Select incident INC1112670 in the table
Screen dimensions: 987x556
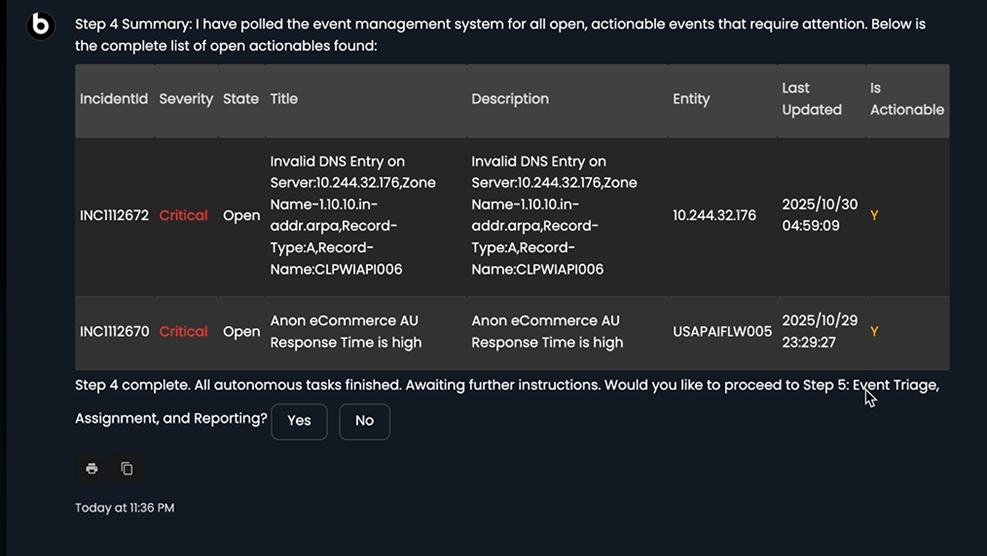click(x=115, y=332)
